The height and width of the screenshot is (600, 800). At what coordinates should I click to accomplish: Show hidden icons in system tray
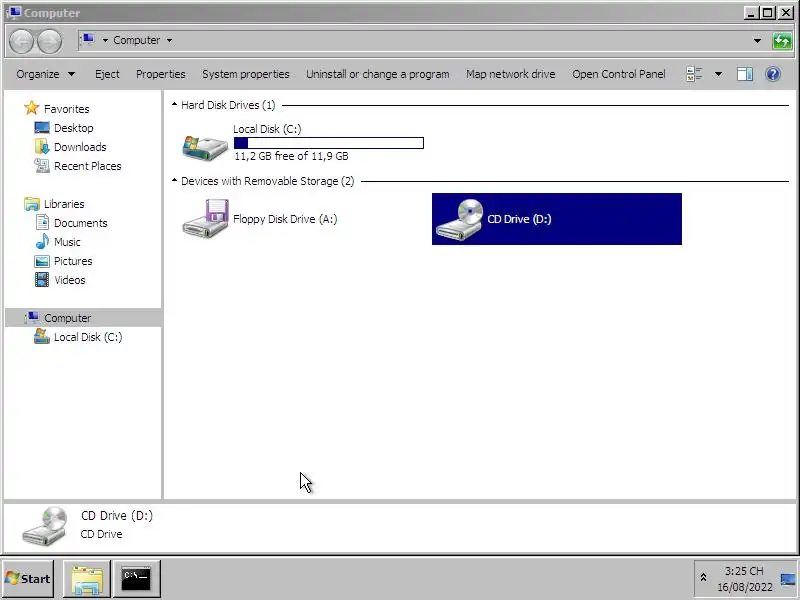704,578
